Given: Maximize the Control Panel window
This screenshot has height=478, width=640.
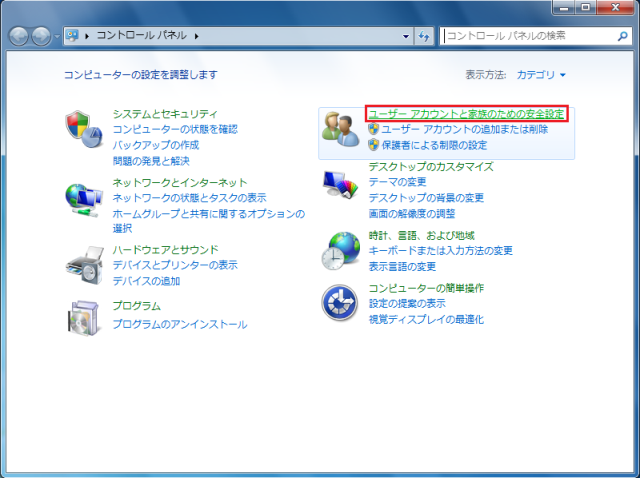Looking at the screenshot, I should click(585, 7).
